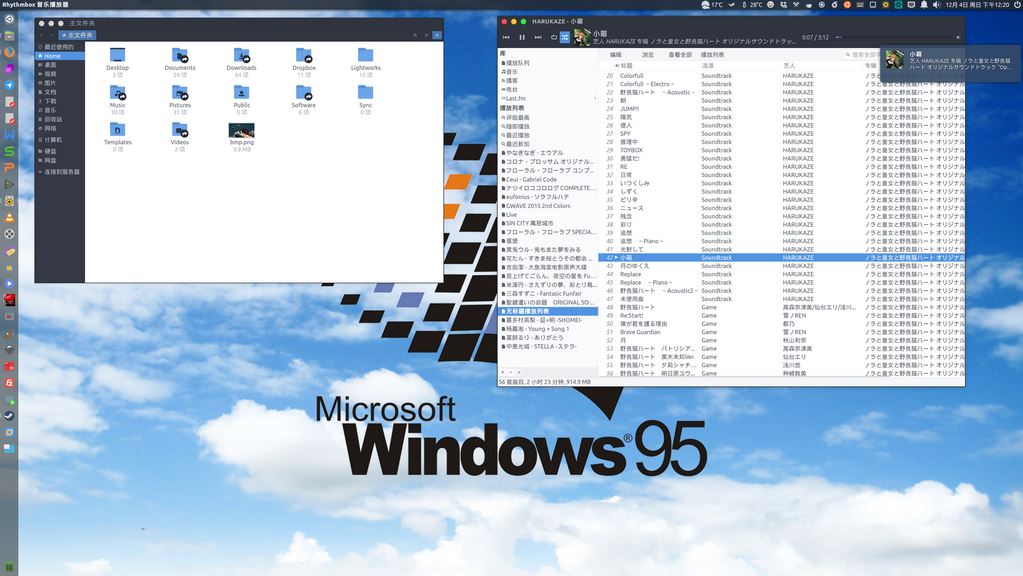Open the 编辑 menu in Rhythmbox toolbar

pos(616,55)
